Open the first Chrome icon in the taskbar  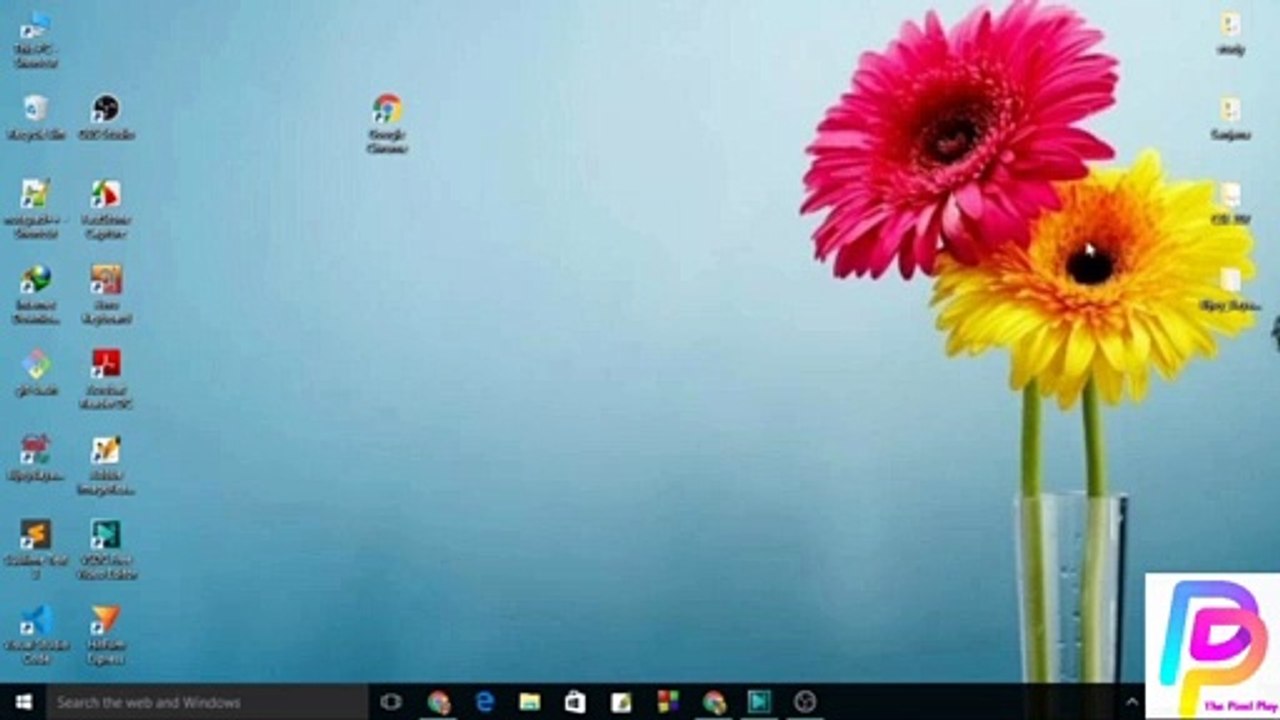coord(438,702)
